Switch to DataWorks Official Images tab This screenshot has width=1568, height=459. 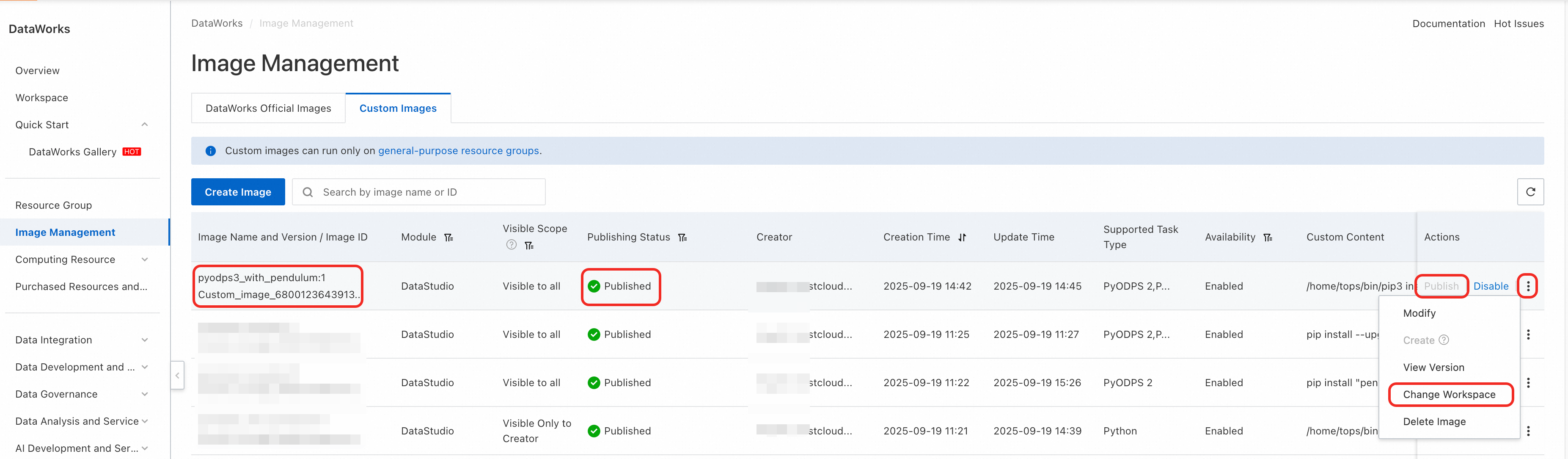(x=268, y=108)
